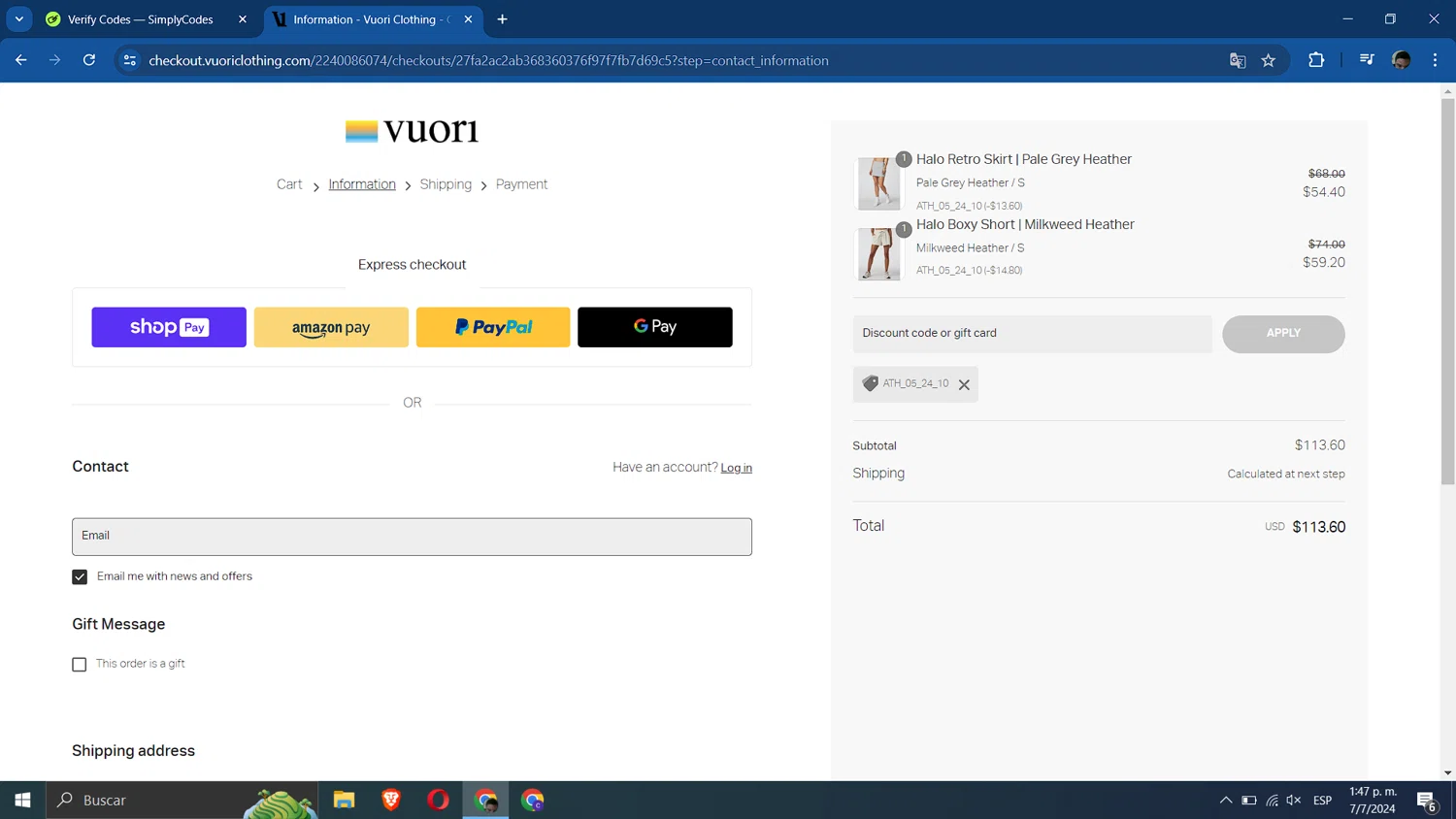The width and height of the screenshot is (1456, 819).
Task: Open the browser extensions menu
Action: pos(1316,60)
